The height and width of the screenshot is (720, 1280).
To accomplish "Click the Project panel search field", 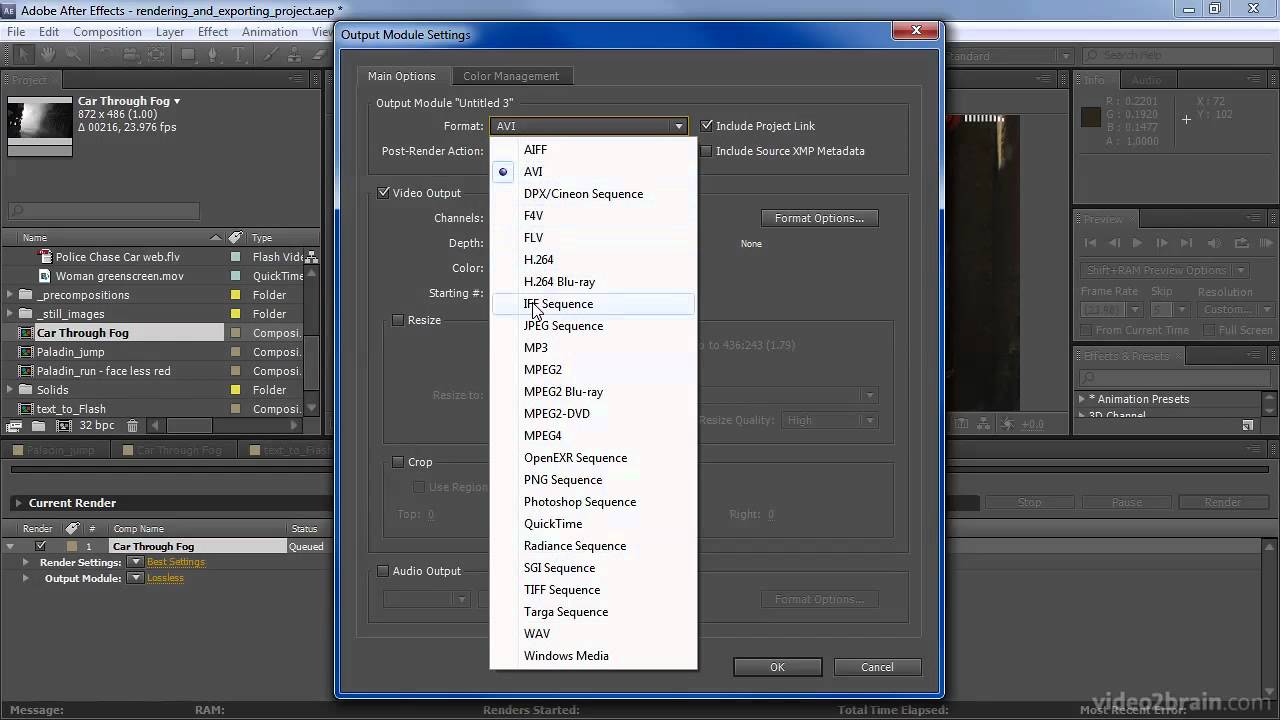I will coord(104,211).
